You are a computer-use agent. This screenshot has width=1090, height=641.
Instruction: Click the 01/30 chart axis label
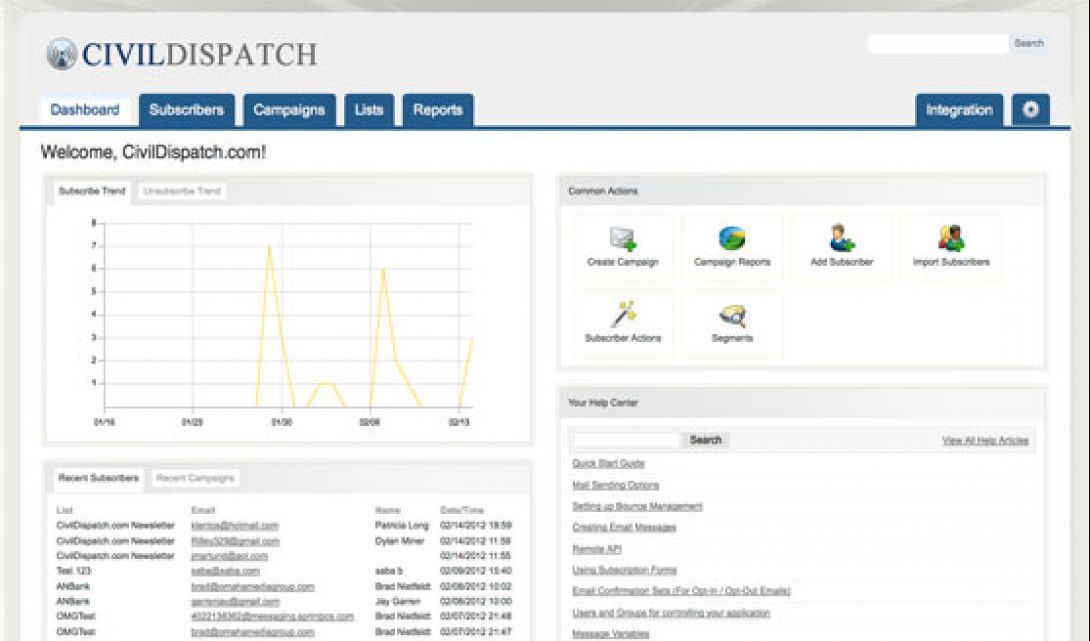pos(282,422)
